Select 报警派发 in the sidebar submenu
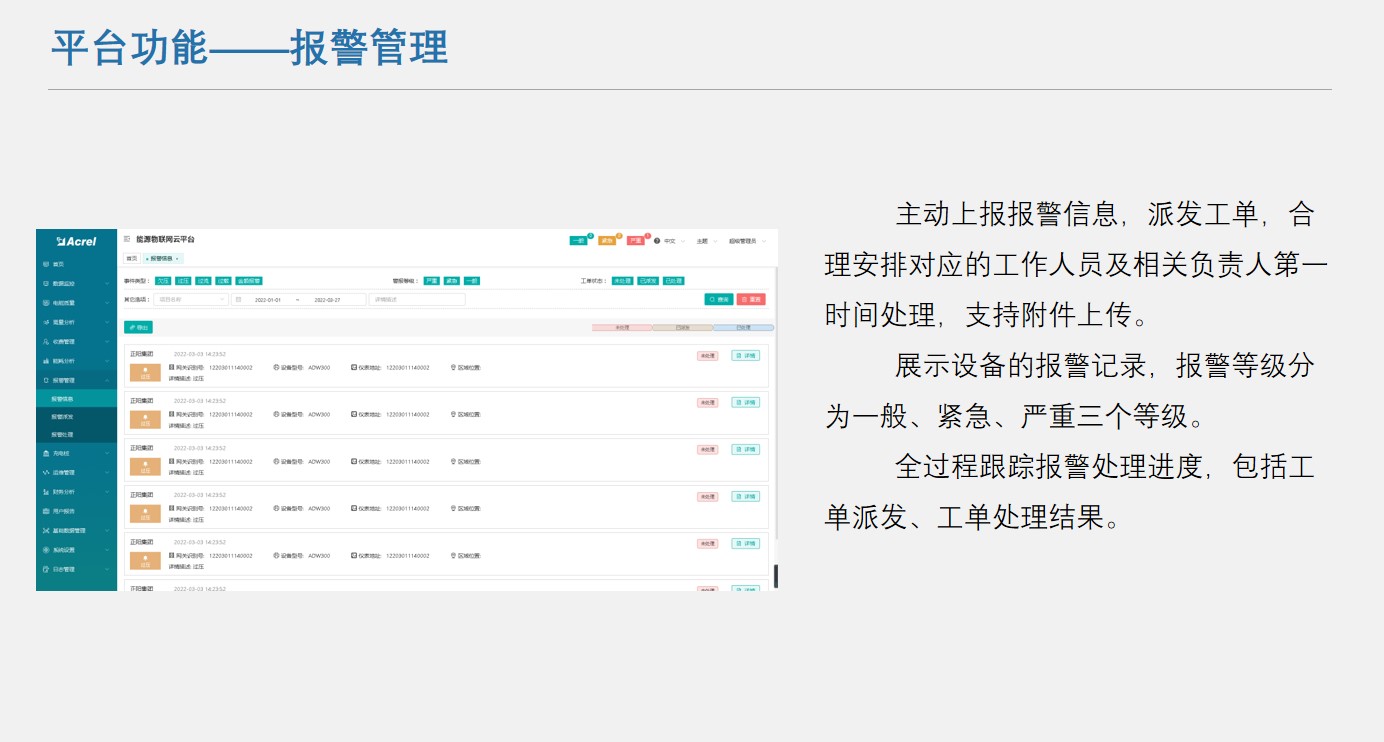This screenshot has width=1384, height=742. coord(62,416)
